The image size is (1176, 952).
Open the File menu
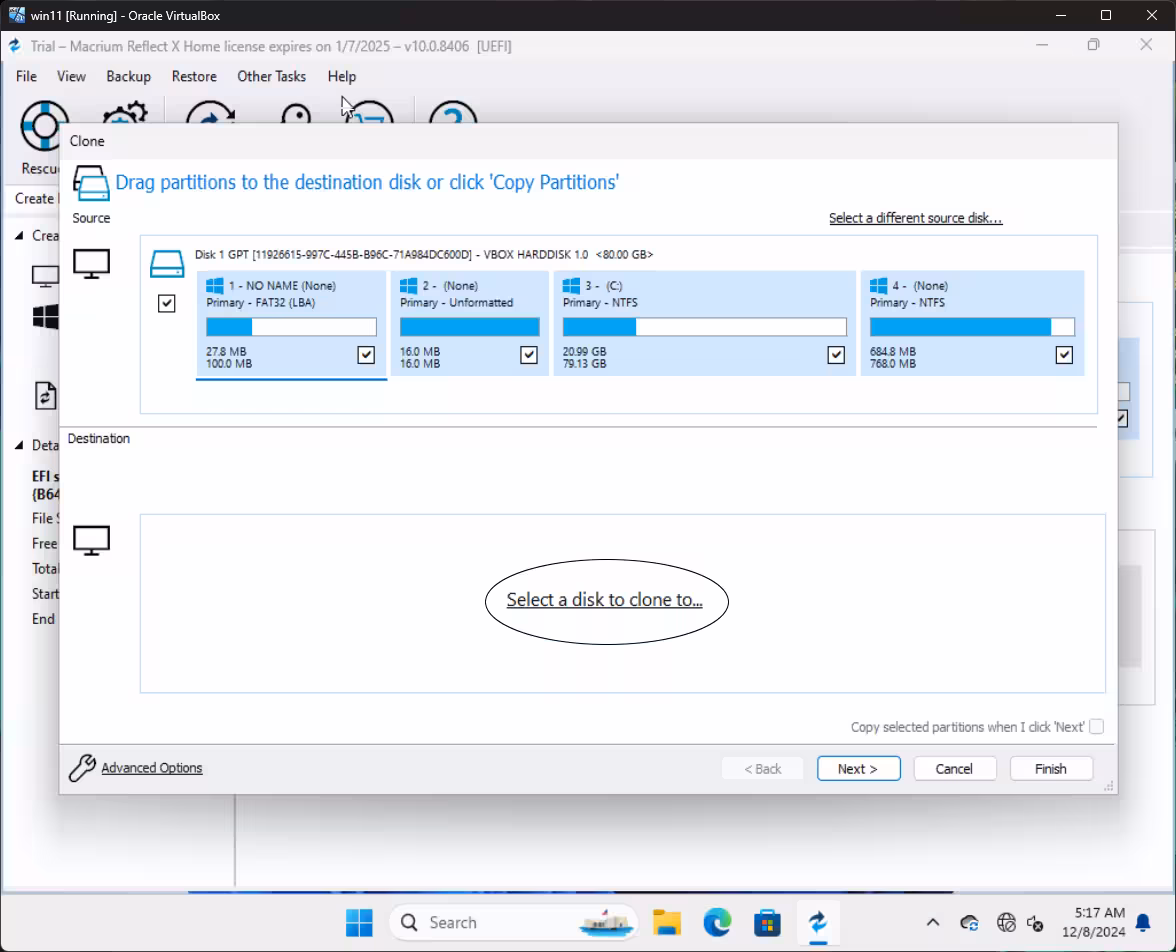pyautogui.click(x=26, y=77)
